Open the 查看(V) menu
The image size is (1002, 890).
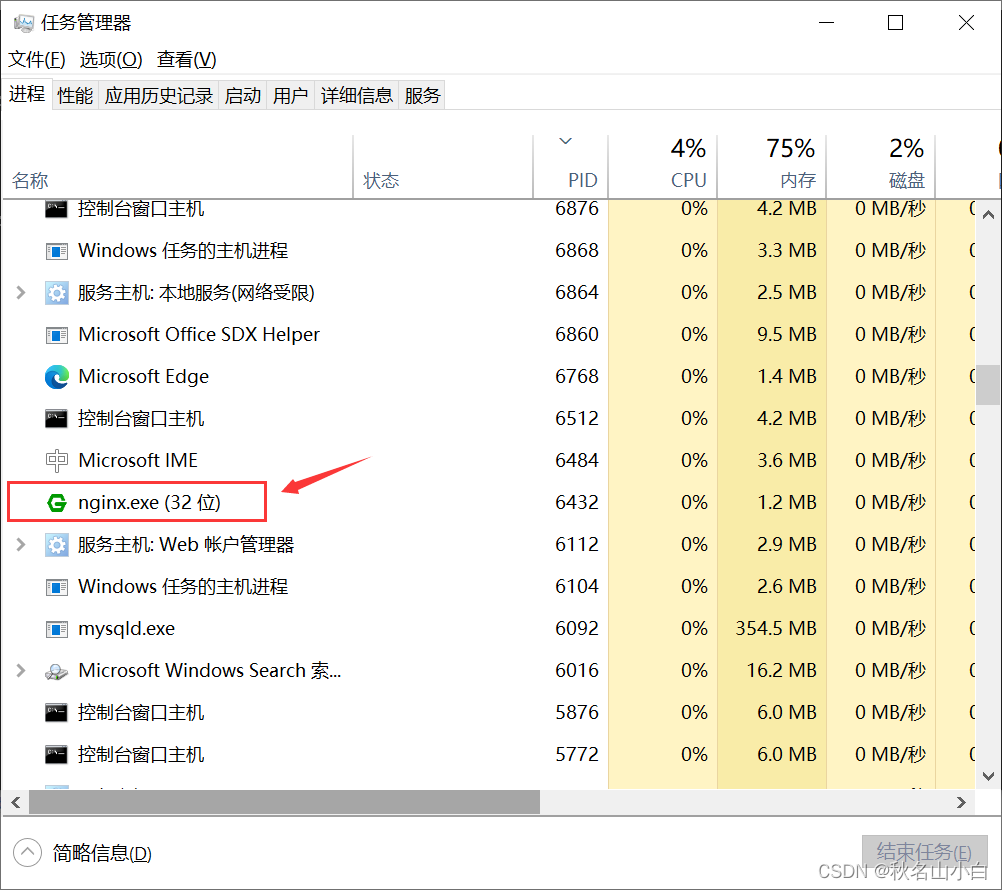187,59
